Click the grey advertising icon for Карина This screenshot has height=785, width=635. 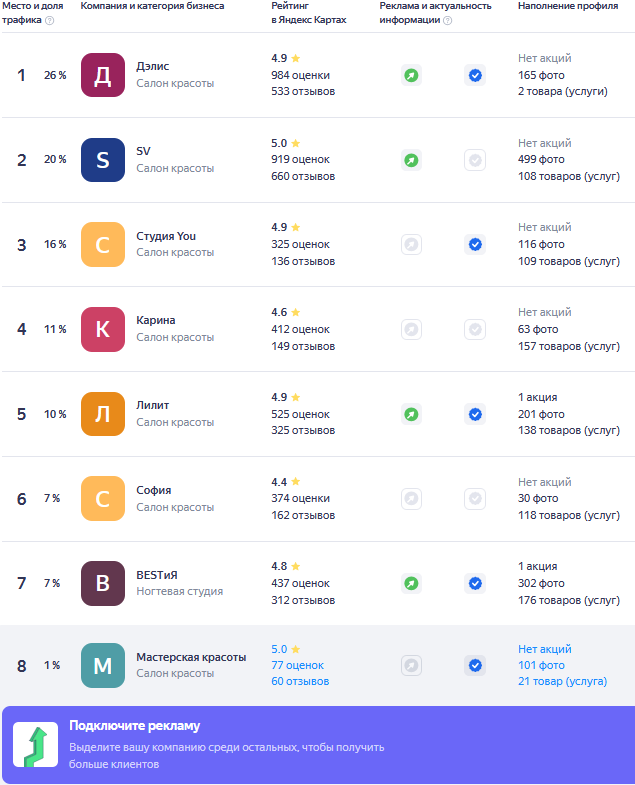411,329
